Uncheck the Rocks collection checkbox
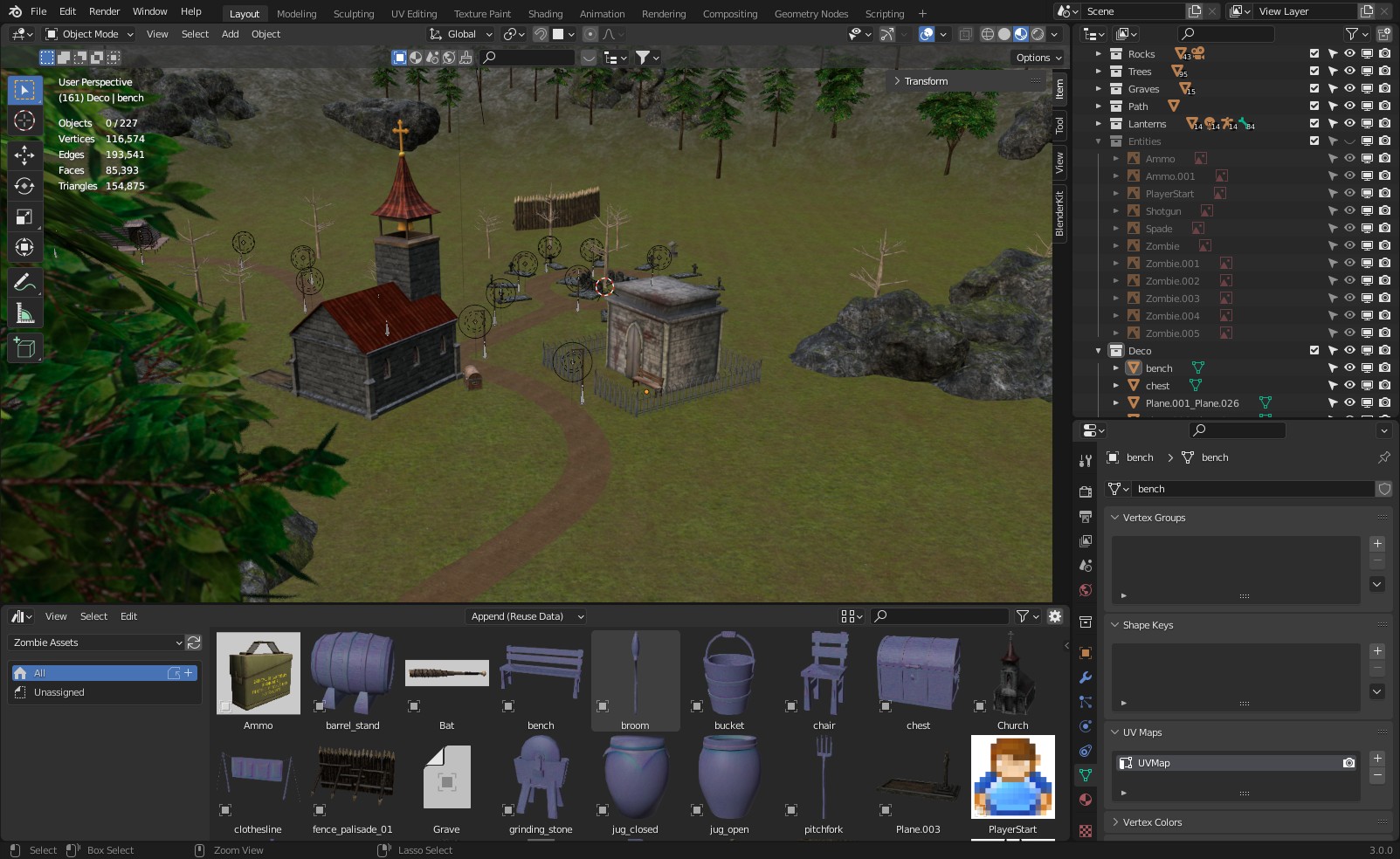 click(x=1314, y=54)
